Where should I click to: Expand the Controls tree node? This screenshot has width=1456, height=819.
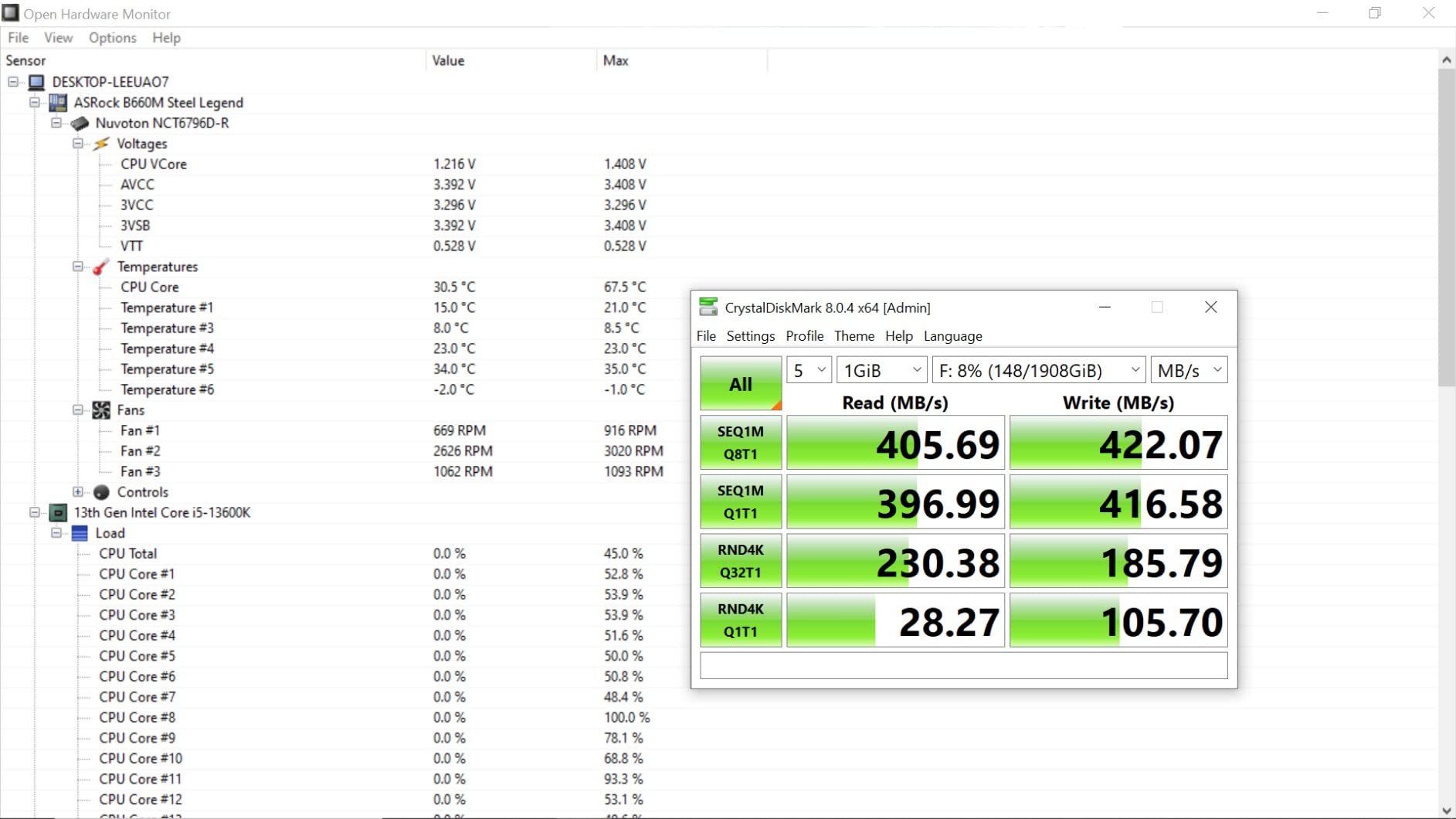(78, 492)
